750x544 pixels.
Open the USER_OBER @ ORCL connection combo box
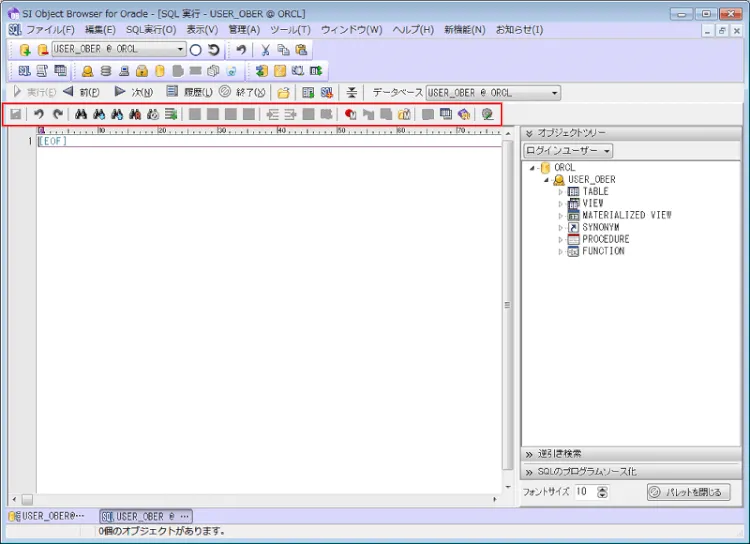pyautogui.click(x=119, y=49)
